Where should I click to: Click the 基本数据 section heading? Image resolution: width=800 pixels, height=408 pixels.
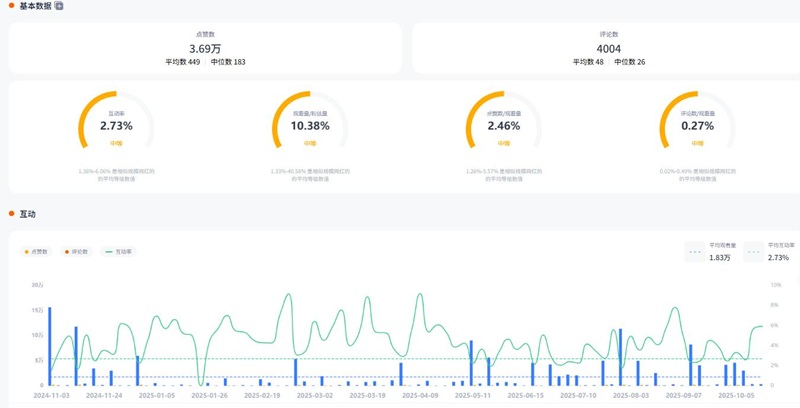tap(36, 6)
